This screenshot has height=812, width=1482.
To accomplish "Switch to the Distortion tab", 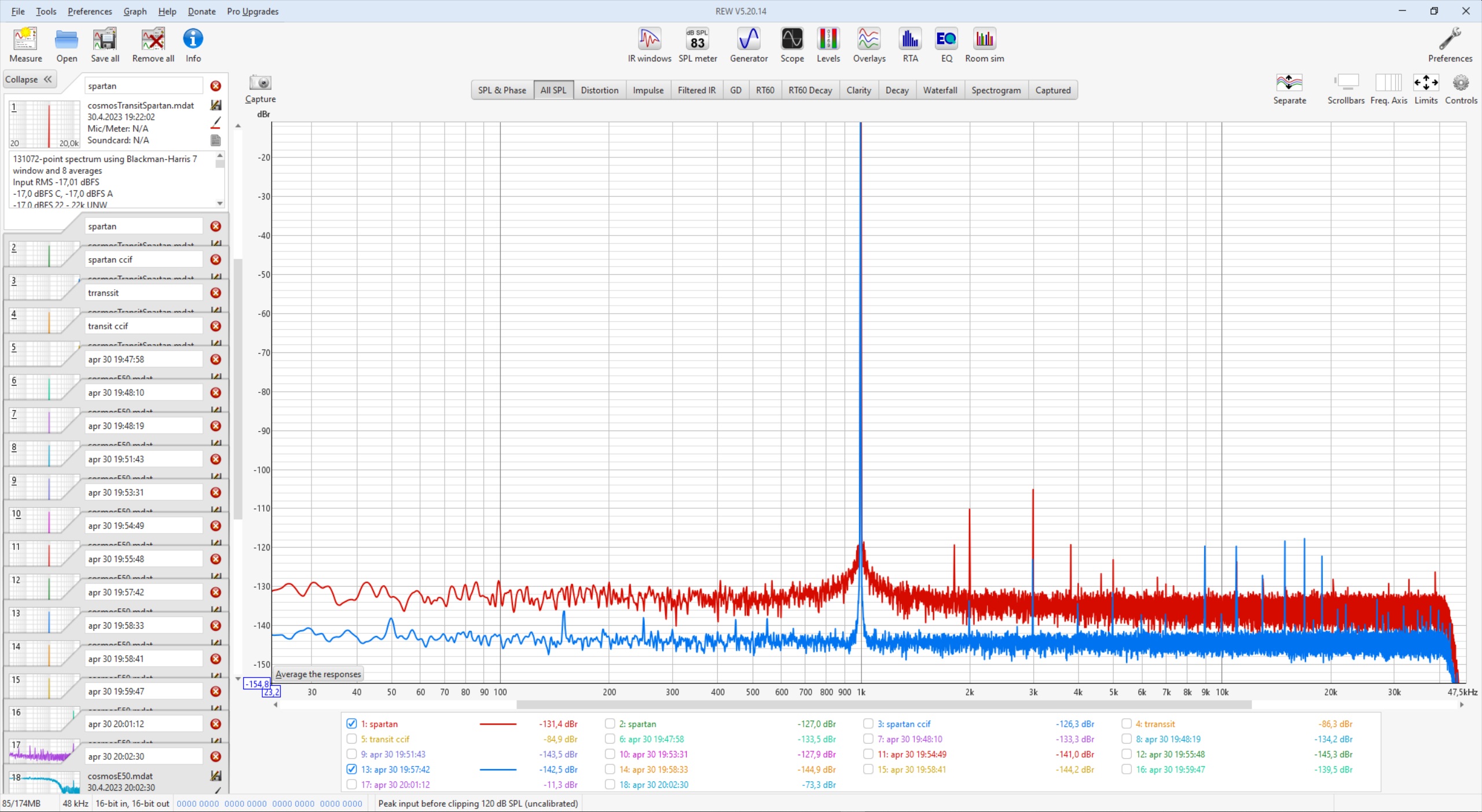I will (599, 90).
